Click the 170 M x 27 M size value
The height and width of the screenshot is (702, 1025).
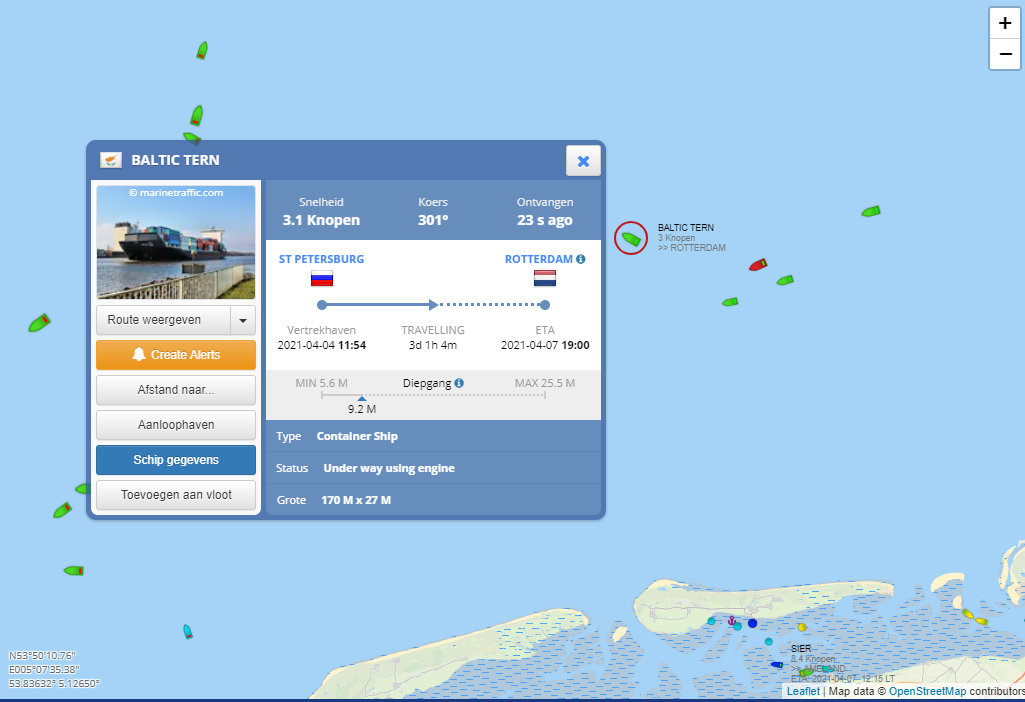[356, 500]
